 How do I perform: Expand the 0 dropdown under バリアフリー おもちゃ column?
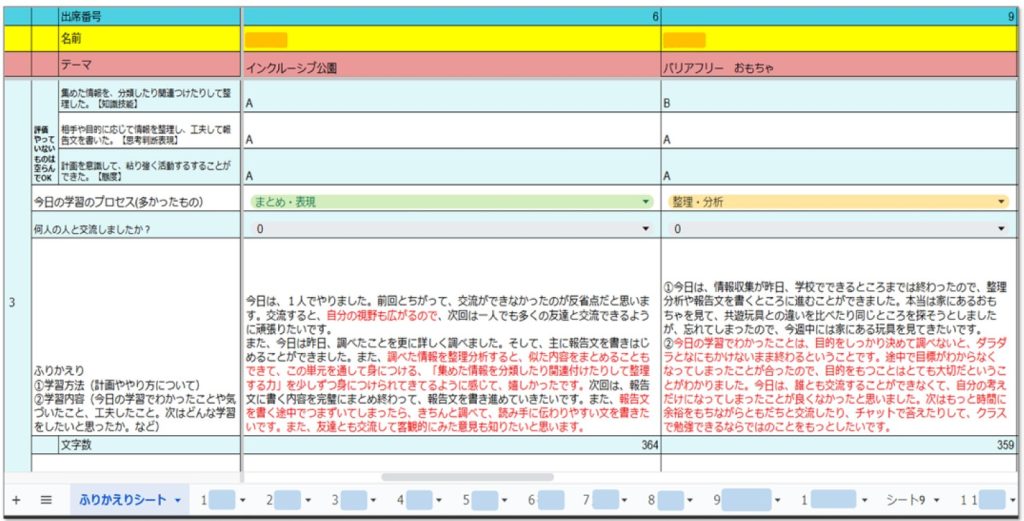1002,229
